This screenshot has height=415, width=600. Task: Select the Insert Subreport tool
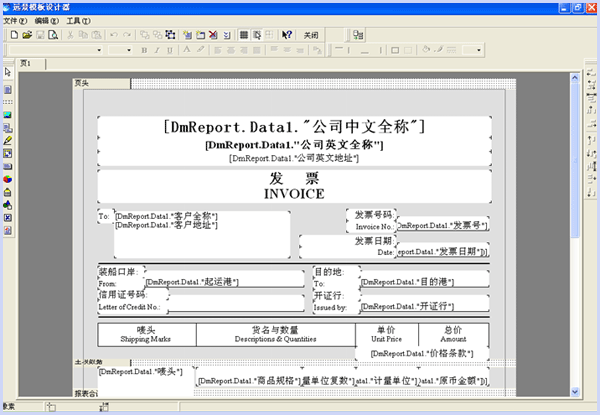click(8, 128)
